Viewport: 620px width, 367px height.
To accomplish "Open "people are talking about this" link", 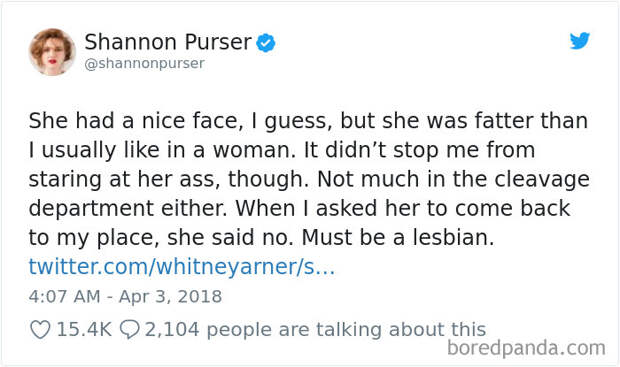I will coord(346,329).
